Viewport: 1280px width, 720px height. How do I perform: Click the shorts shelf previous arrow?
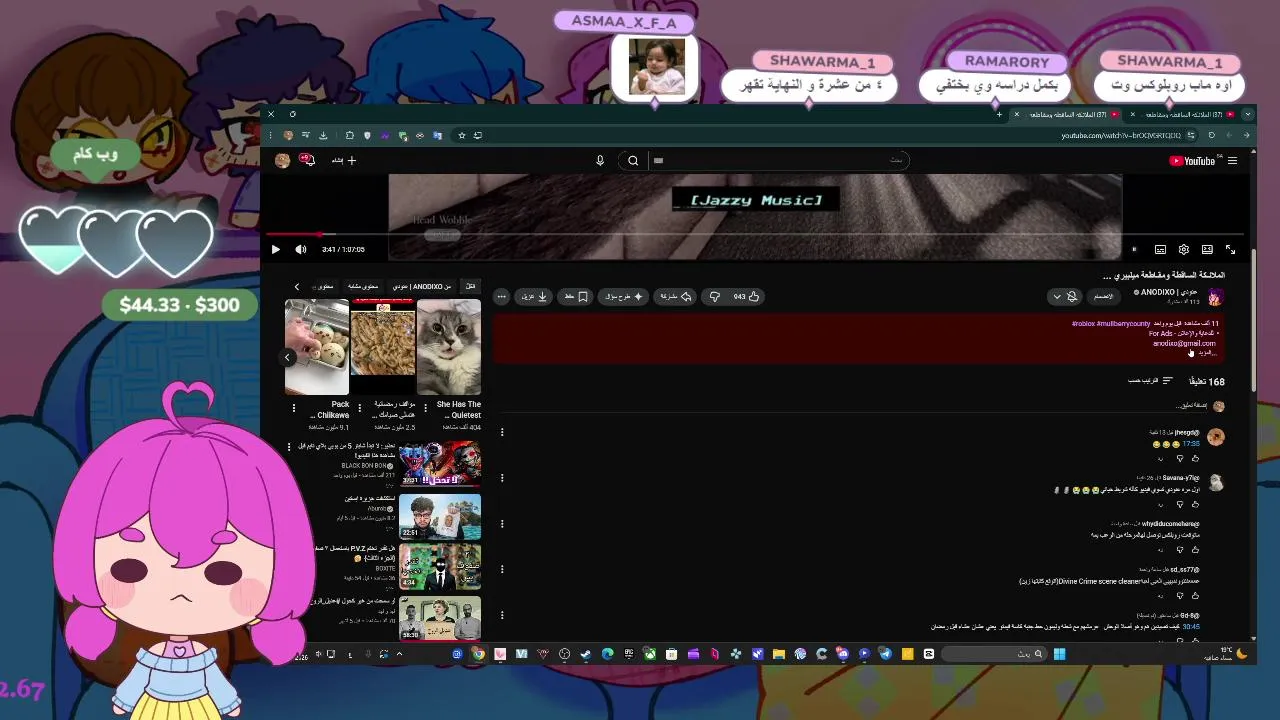287,357
